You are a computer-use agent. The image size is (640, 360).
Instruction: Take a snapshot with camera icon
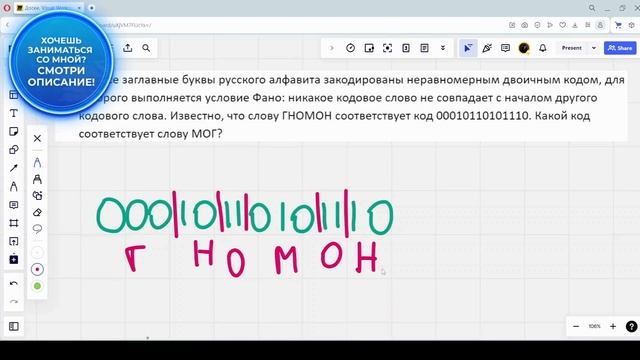524,25
